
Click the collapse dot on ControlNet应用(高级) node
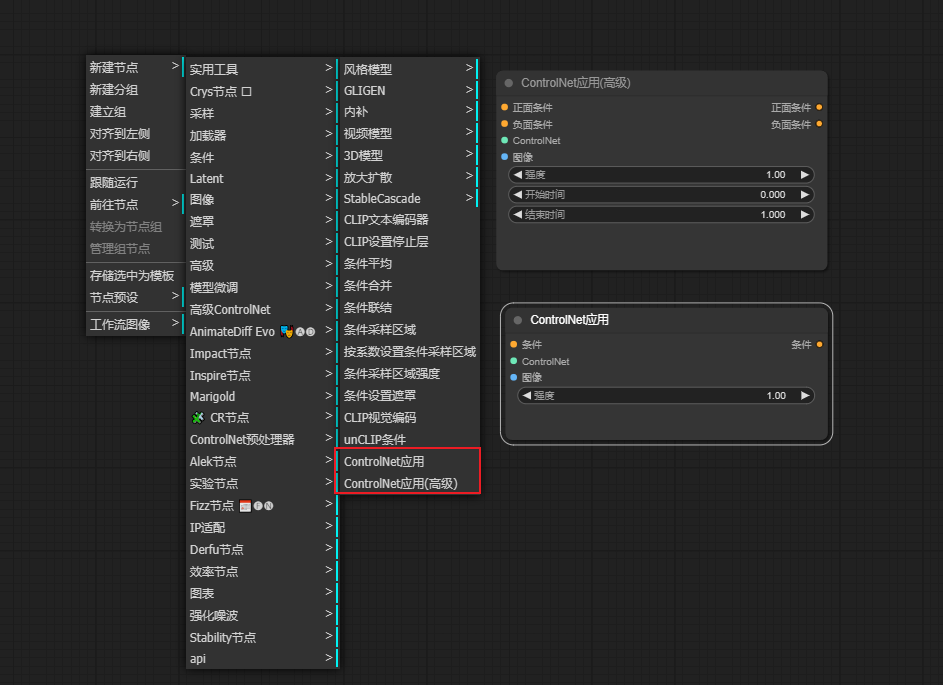(x=509, y=83)
